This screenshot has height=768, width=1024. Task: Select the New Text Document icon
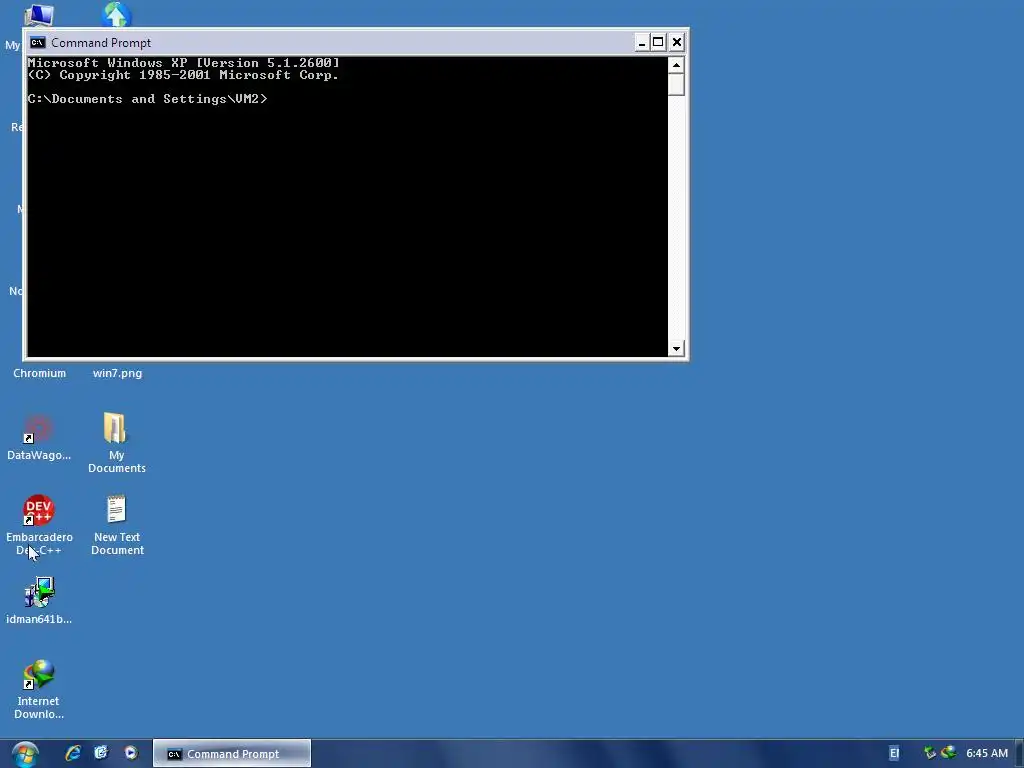(x=116, y=510)
